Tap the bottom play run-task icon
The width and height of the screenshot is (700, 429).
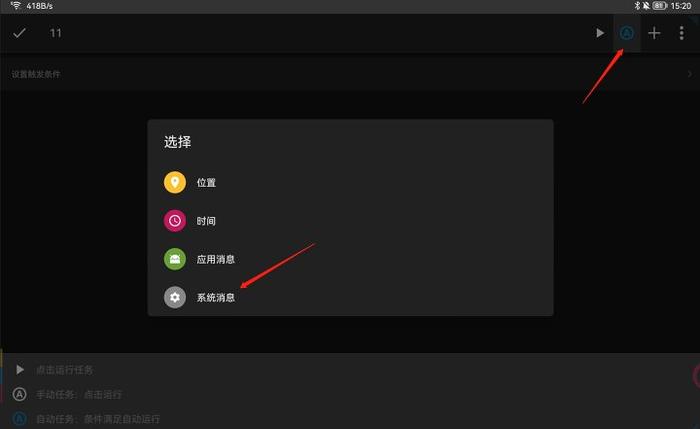pos(20,370)
